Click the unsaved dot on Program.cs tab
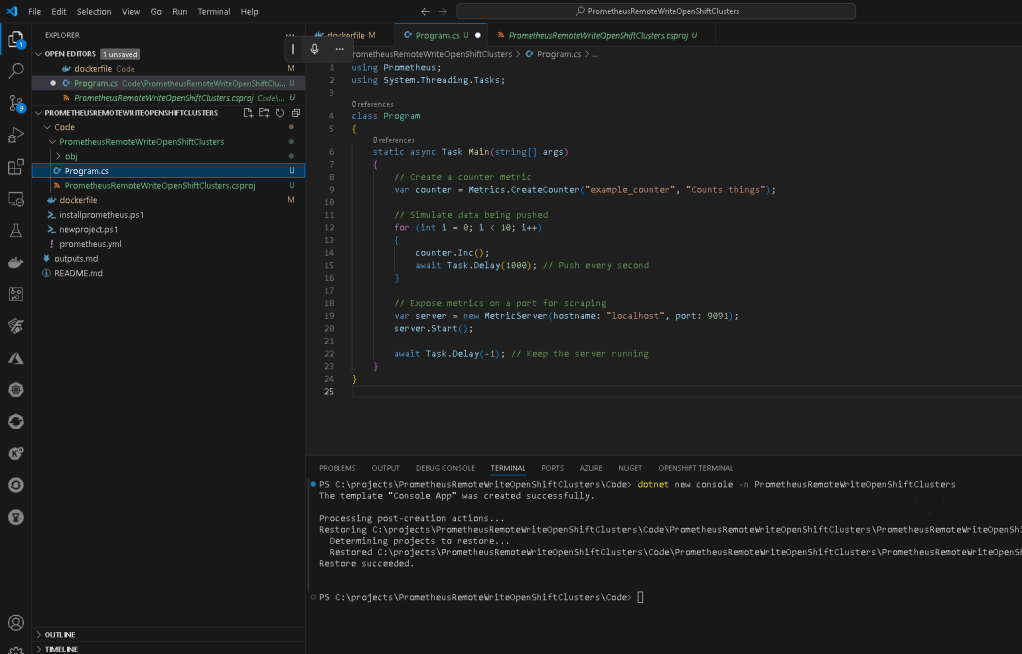 478,35
